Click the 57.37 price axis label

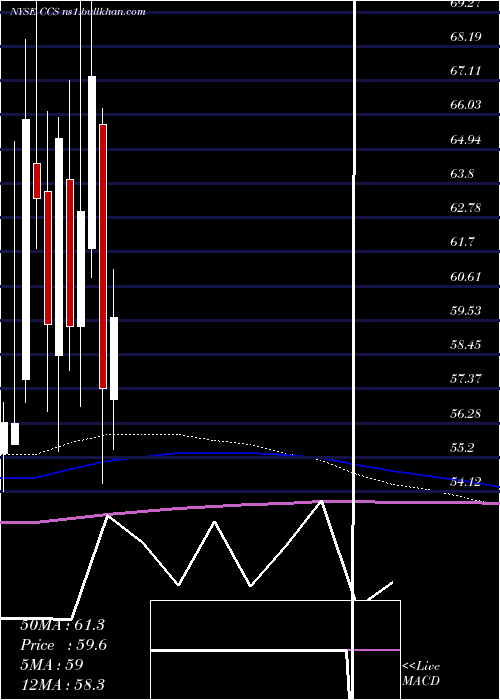click(x=466, y=379)
